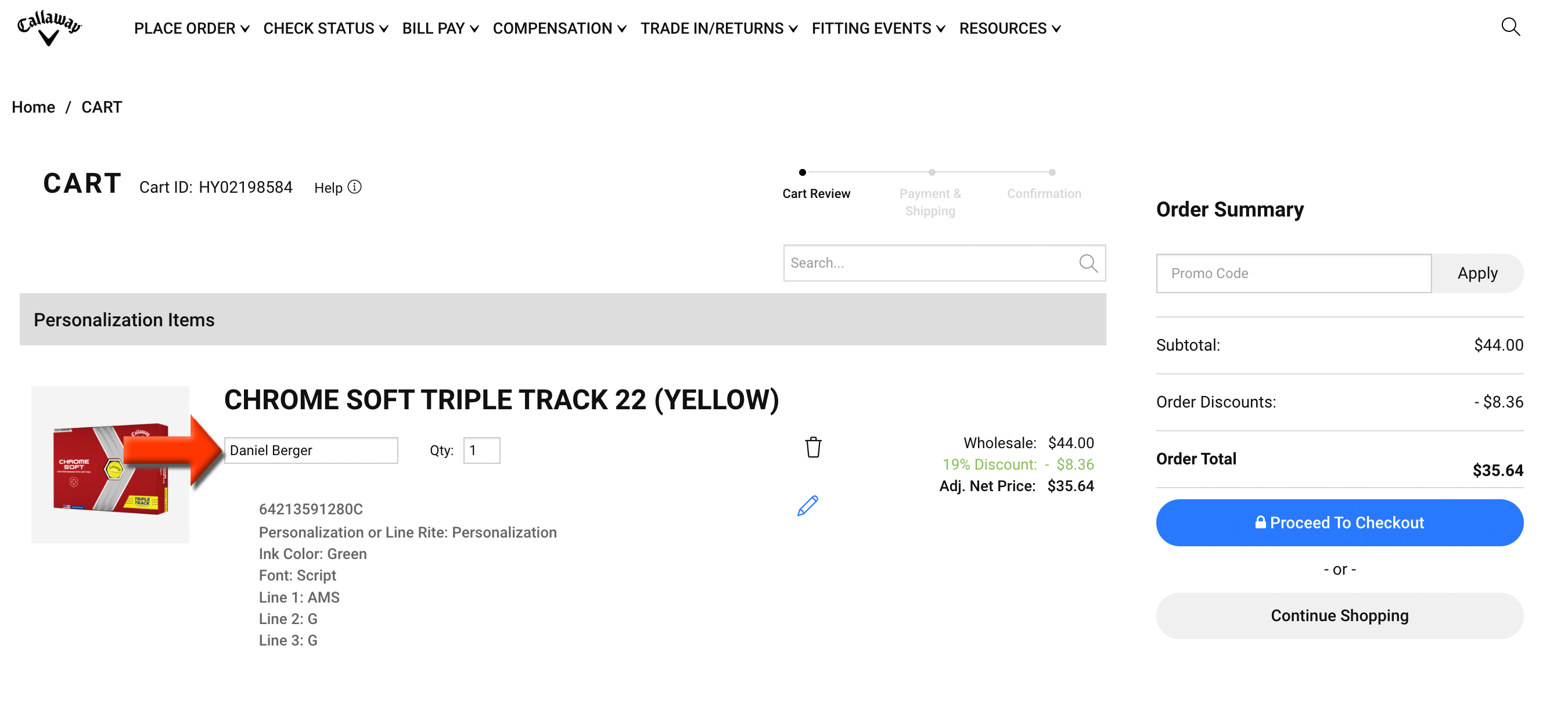Click the Continue Shopping button

[x=1339, y=616]
